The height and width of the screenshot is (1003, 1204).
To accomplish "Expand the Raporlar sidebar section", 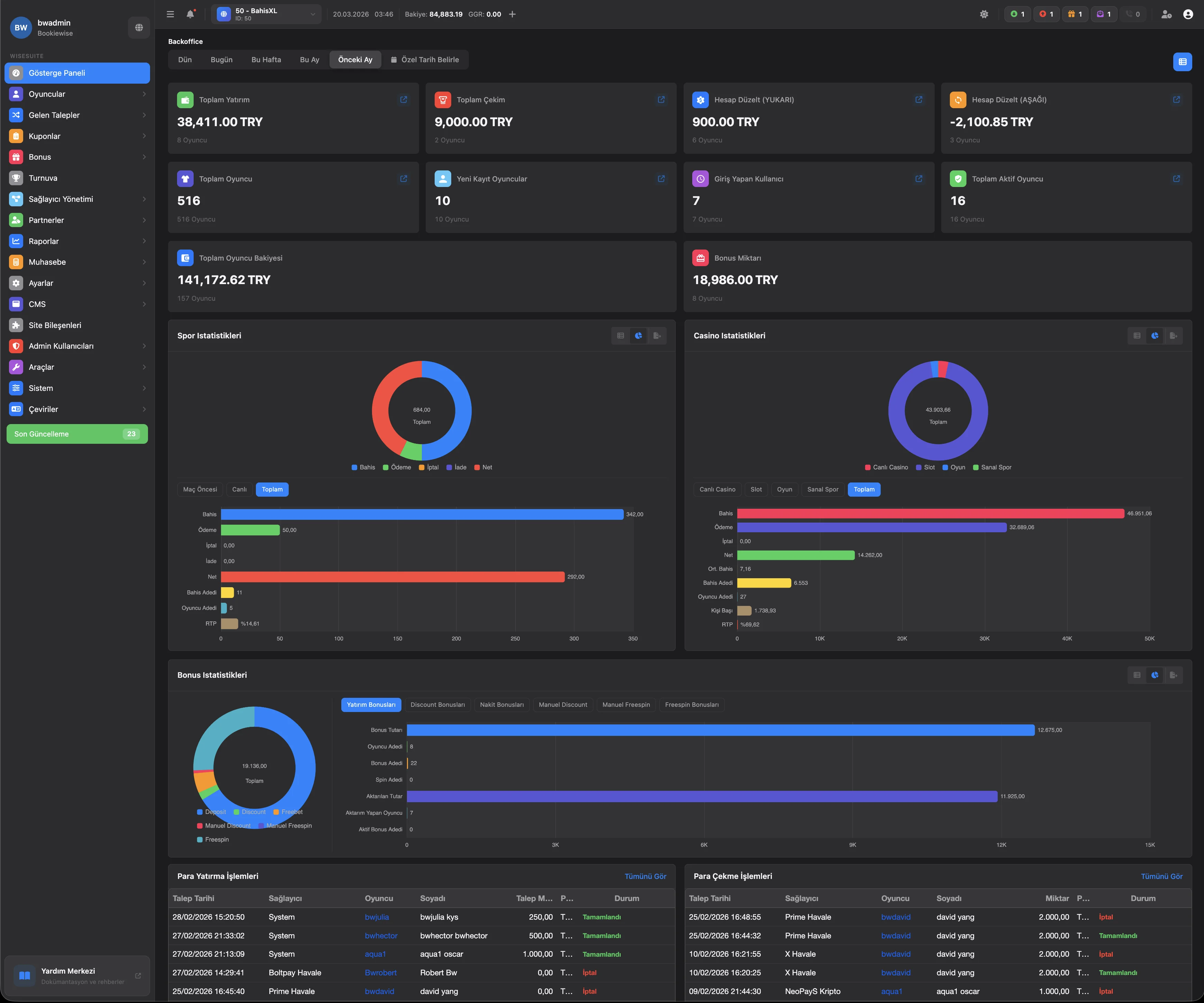I will point(77,241).
